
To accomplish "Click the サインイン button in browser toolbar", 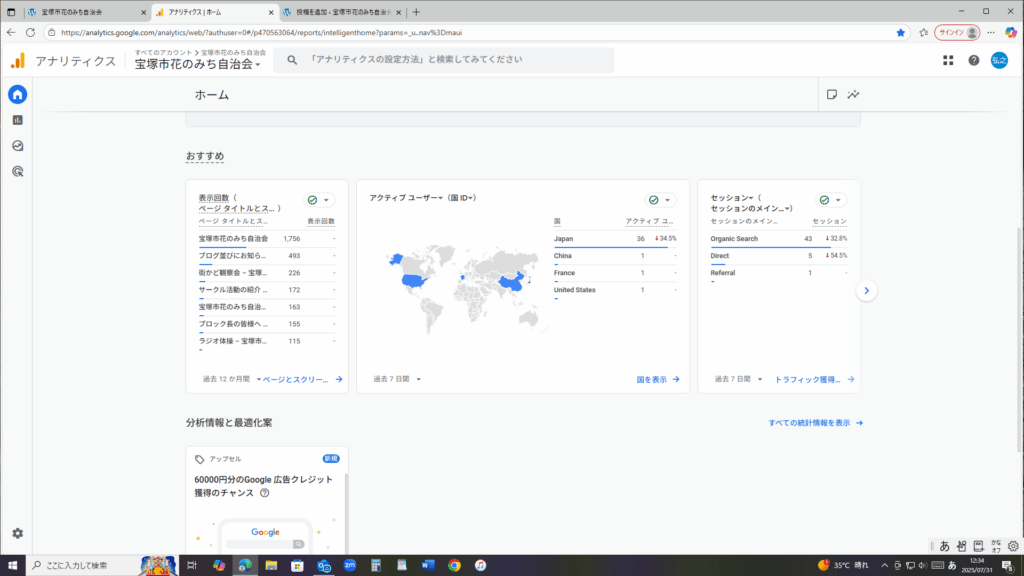I will coord(957,33).
